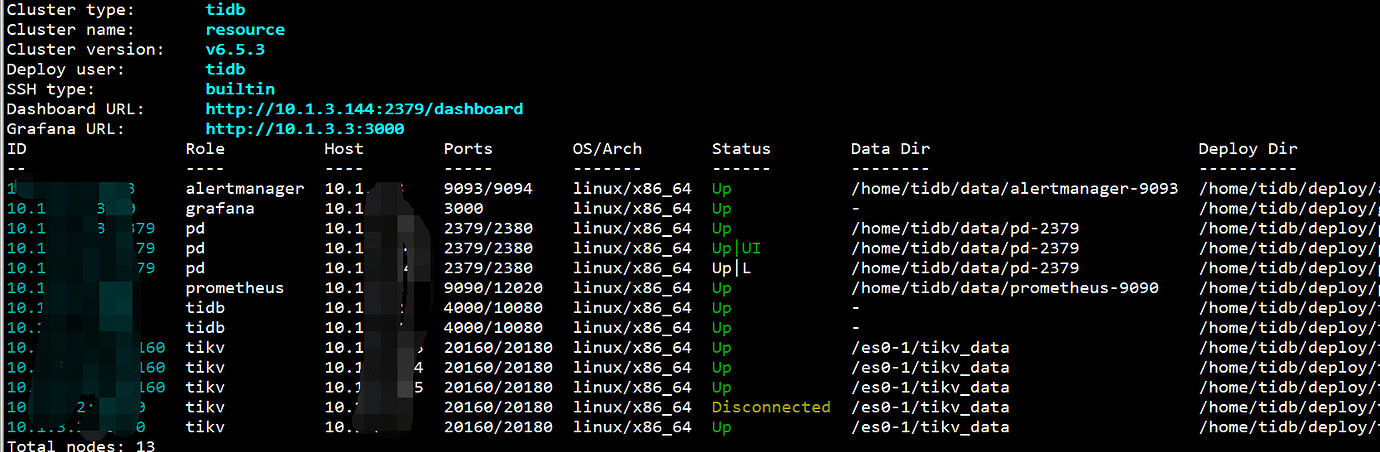Click the SSH type value builtin
The width and height of the screenshot is (1380, 452).
click(240, 89)
